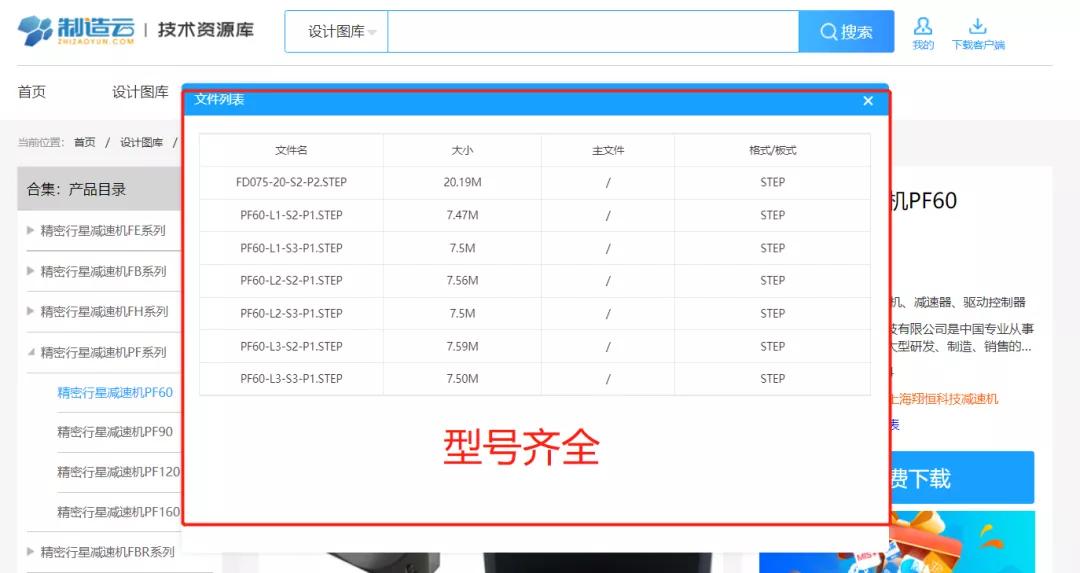Click the 7.50M size cell

click(462, 379)
